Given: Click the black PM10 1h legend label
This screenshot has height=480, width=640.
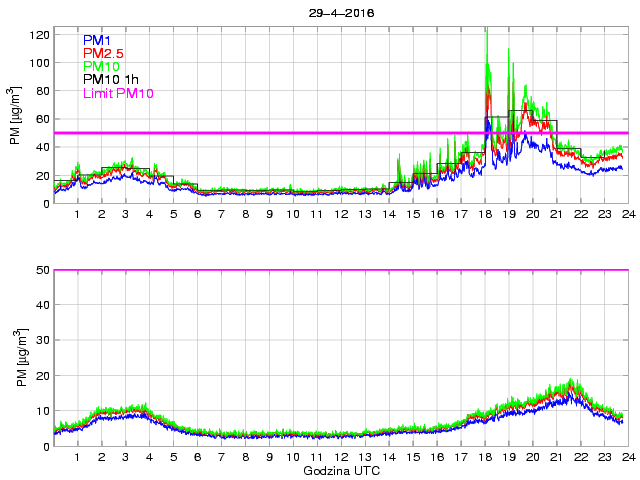Looking at the screenshot, I should tap(110, 79).
